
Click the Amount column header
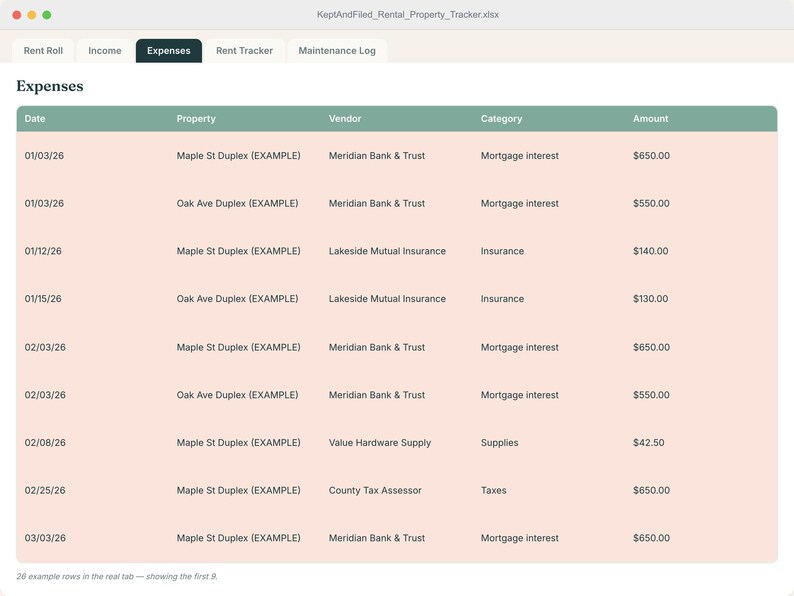click(650, 118)
